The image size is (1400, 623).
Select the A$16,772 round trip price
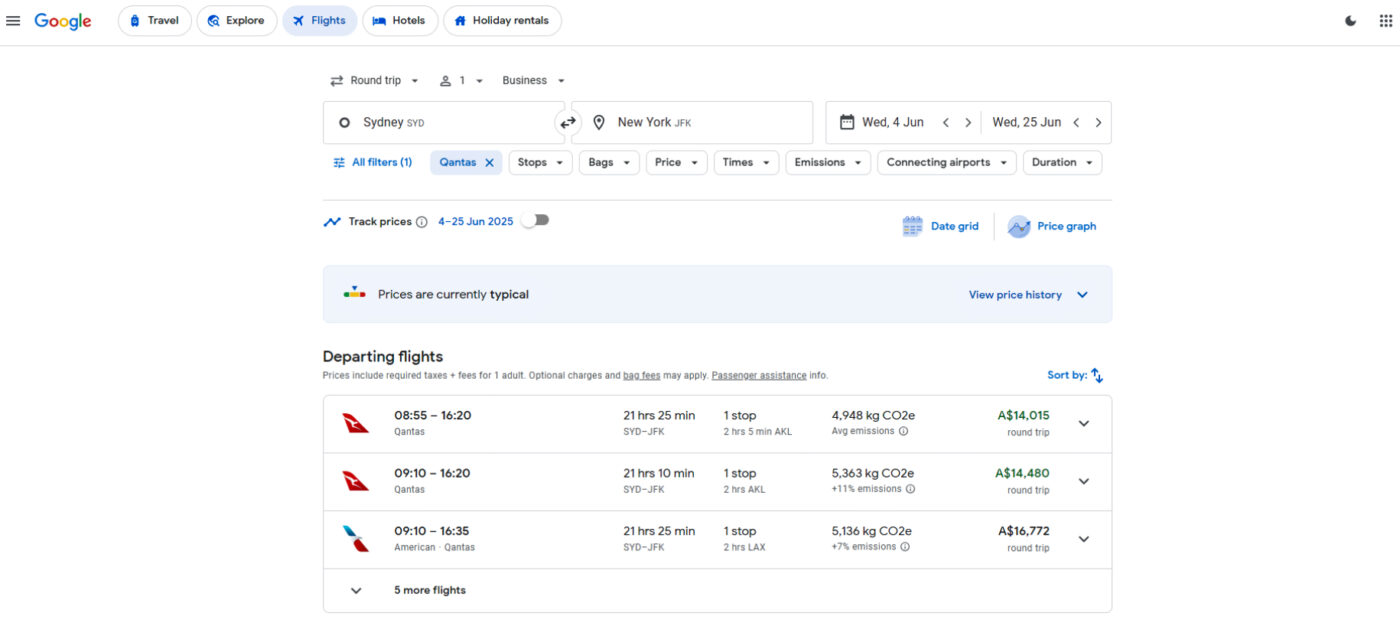tap(1023, 532)
